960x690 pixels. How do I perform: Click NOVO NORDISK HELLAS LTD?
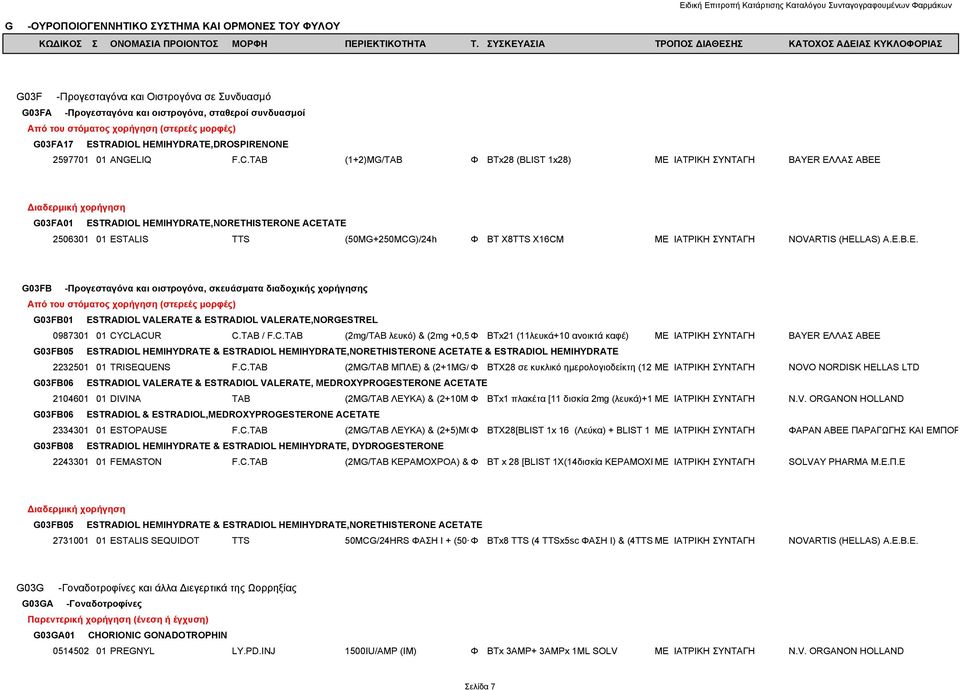(x=853, y=367)
